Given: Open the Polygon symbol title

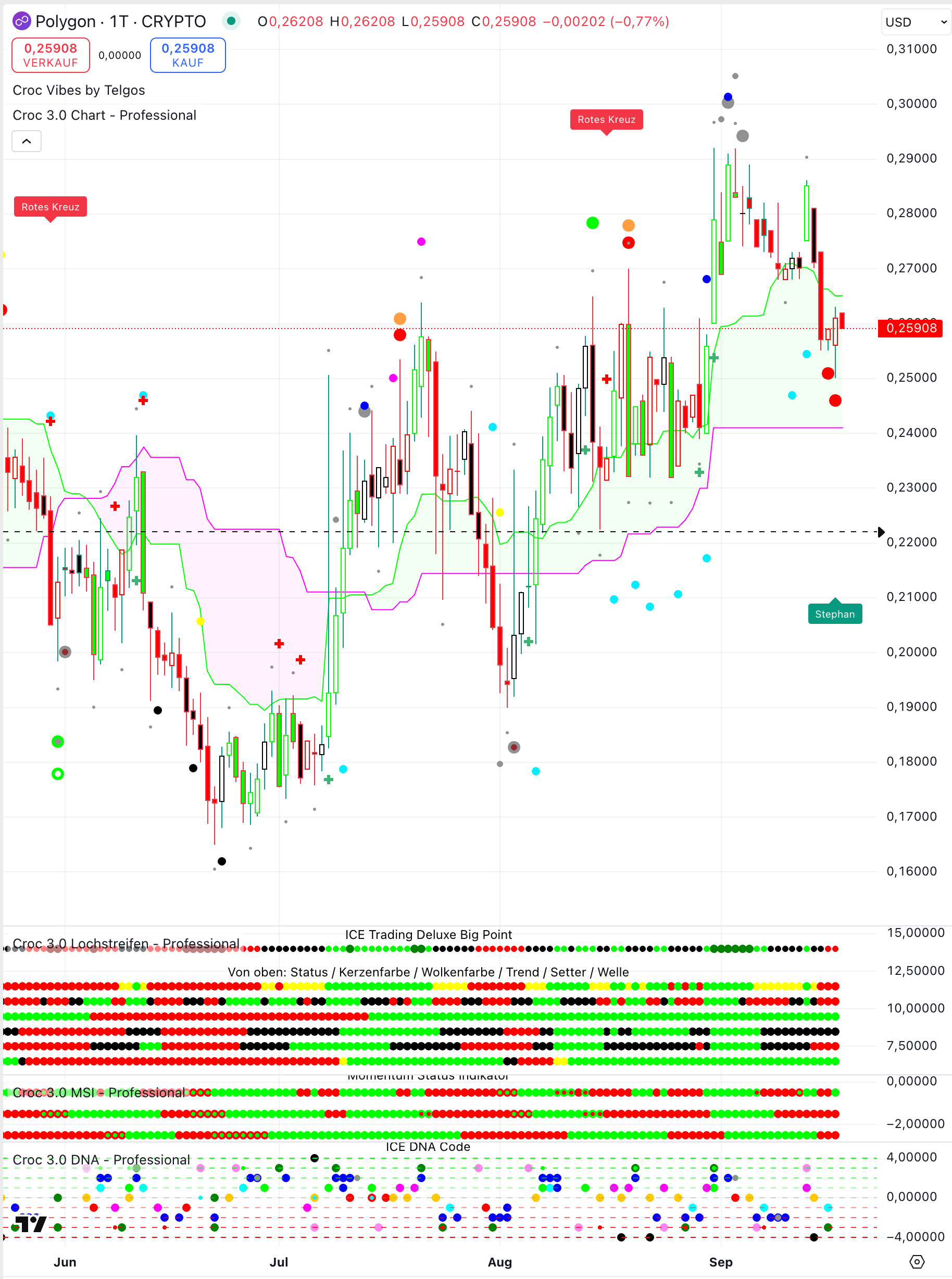Looking at the screenshot, I should point(120,22).
